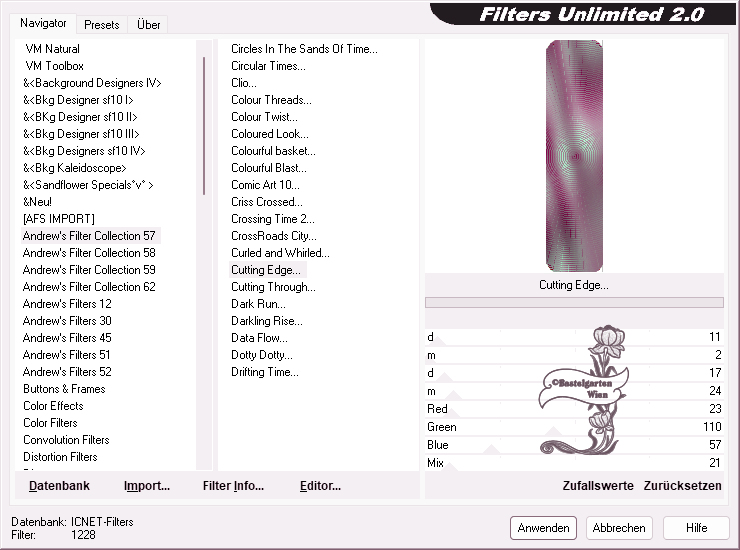Choose Crossing Time 2... filter
740x550 pixels.
coord(273,219)
